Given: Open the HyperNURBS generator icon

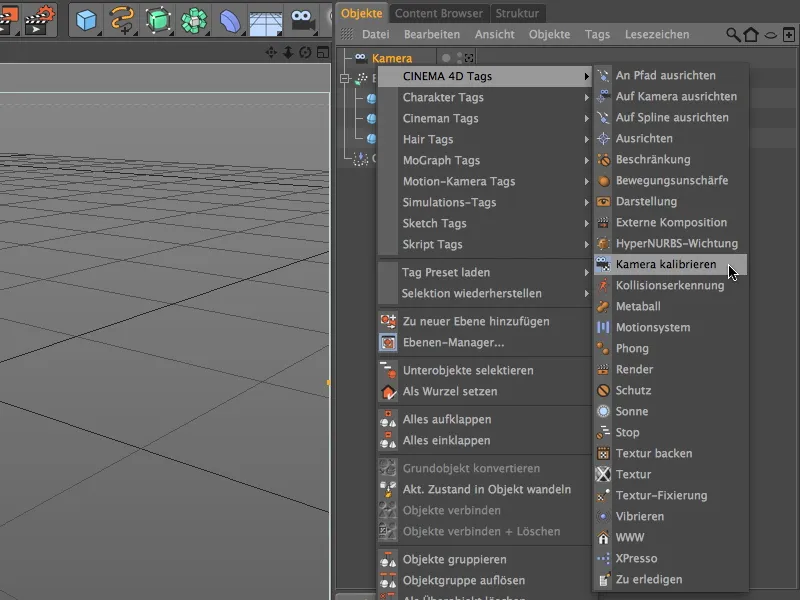Looking at the screenshot, I should [x=157, y=17].
